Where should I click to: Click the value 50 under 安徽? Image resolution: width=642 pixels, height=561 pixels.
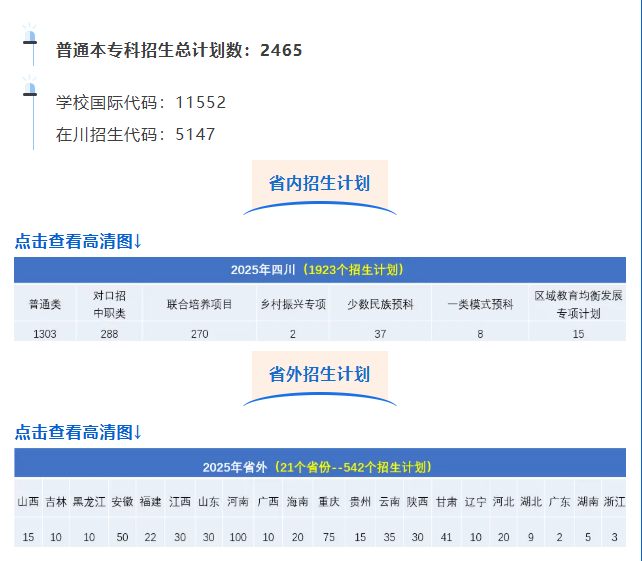pyautogui.click(x=122, y=537)
